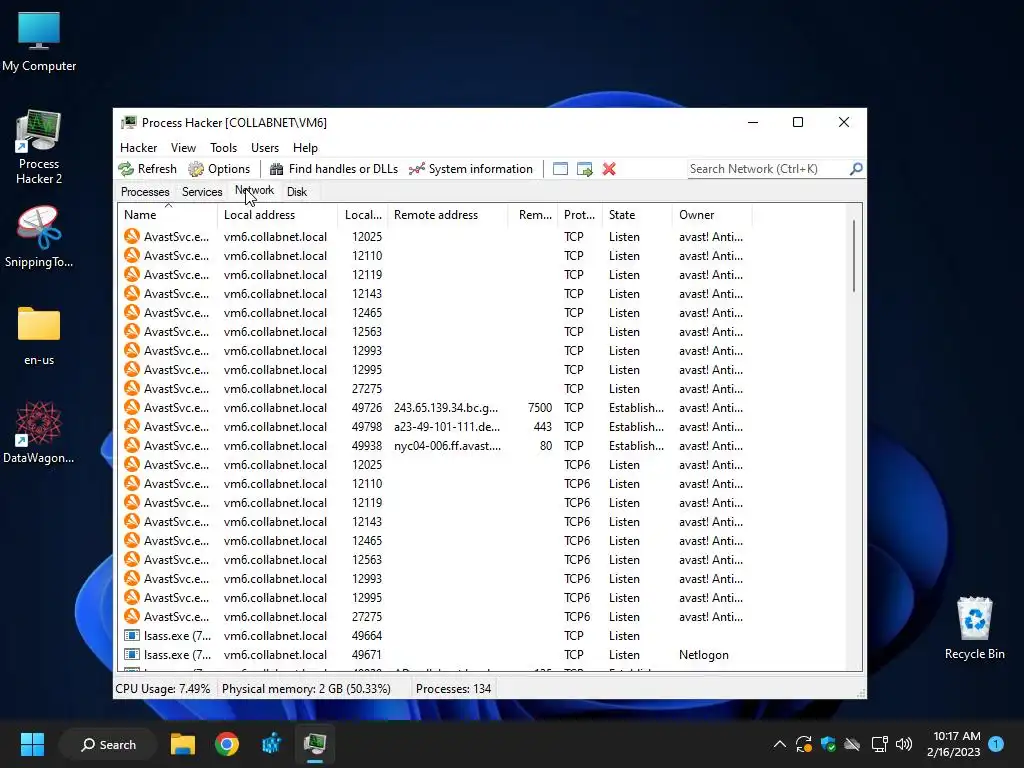Open the Users menu

coord(264,148)
